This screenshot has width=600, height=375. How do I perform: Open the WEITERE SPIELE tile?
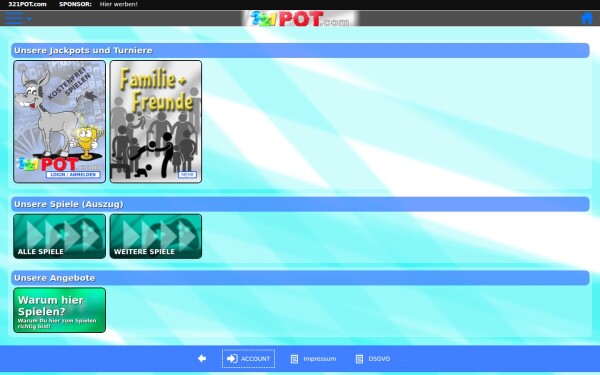point(156,236)
